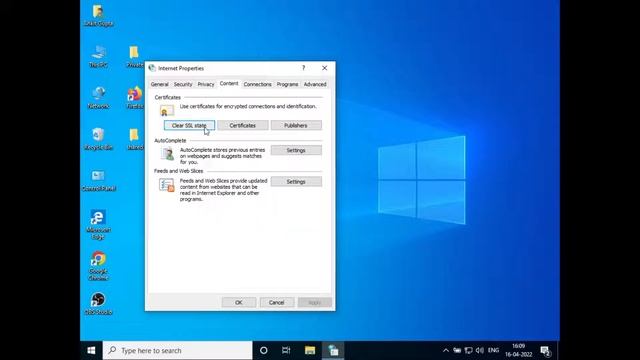Open the Recycle Bin desktop icon
640x360 pixels.
coord(98,139)
